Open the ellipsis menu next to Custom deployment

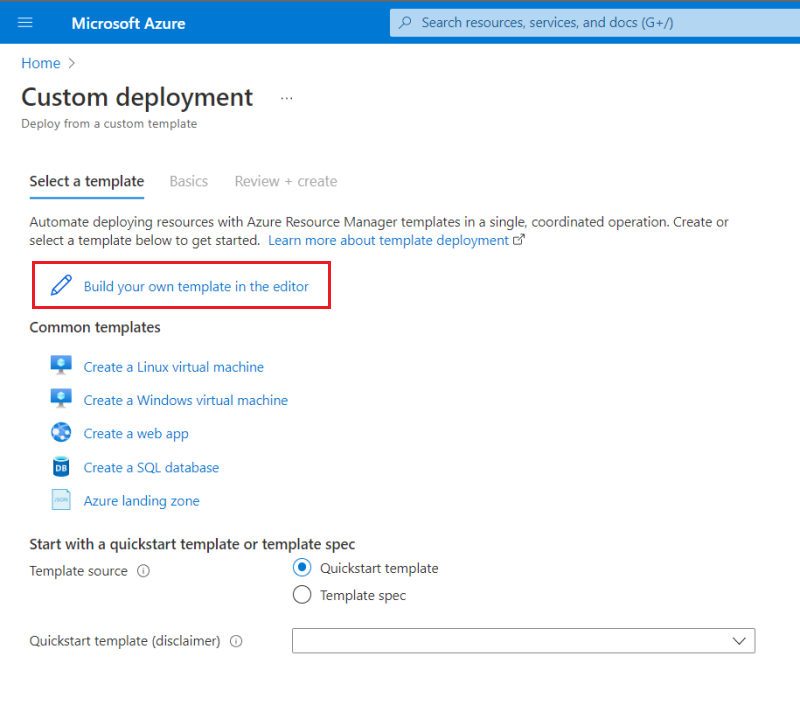coord(287,98)
